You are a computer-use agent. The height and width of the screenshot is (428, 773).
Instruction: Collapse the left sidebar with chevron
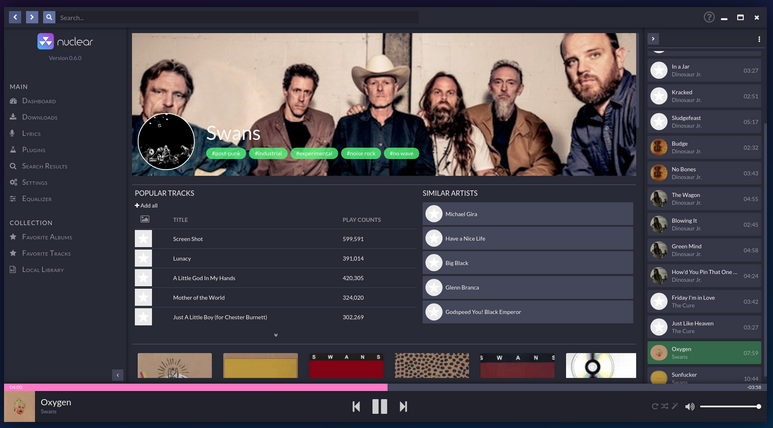[x=117, y=375]
